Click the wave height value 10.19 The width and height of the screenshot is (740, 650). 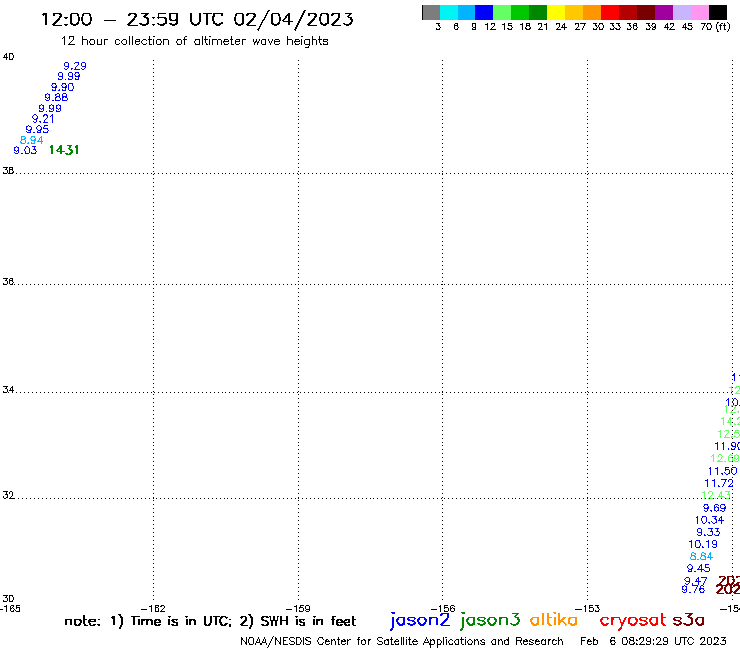coord(703,544)
